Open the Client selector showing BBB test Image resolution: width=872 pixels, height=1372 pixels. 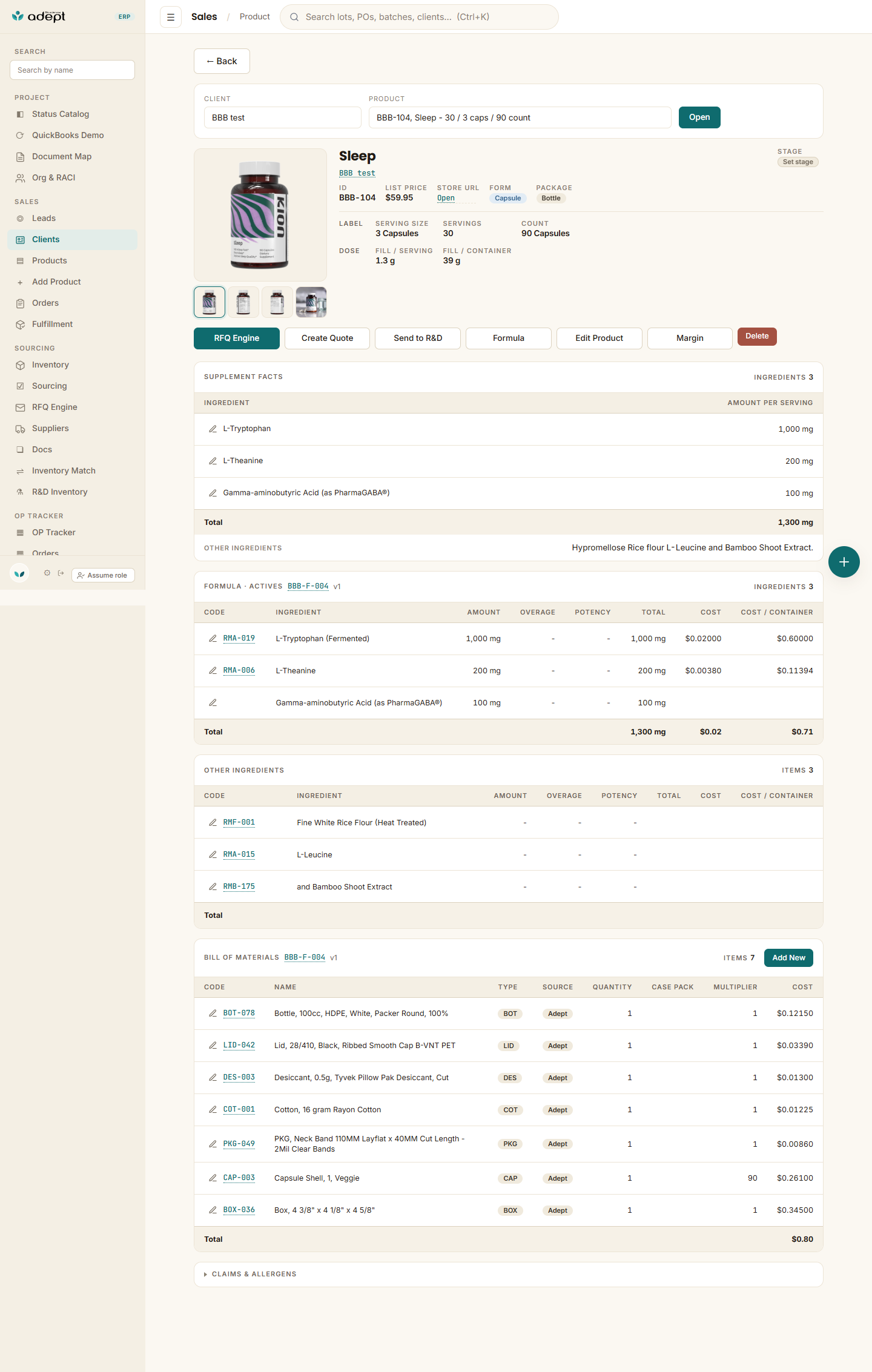coord(282,117)
